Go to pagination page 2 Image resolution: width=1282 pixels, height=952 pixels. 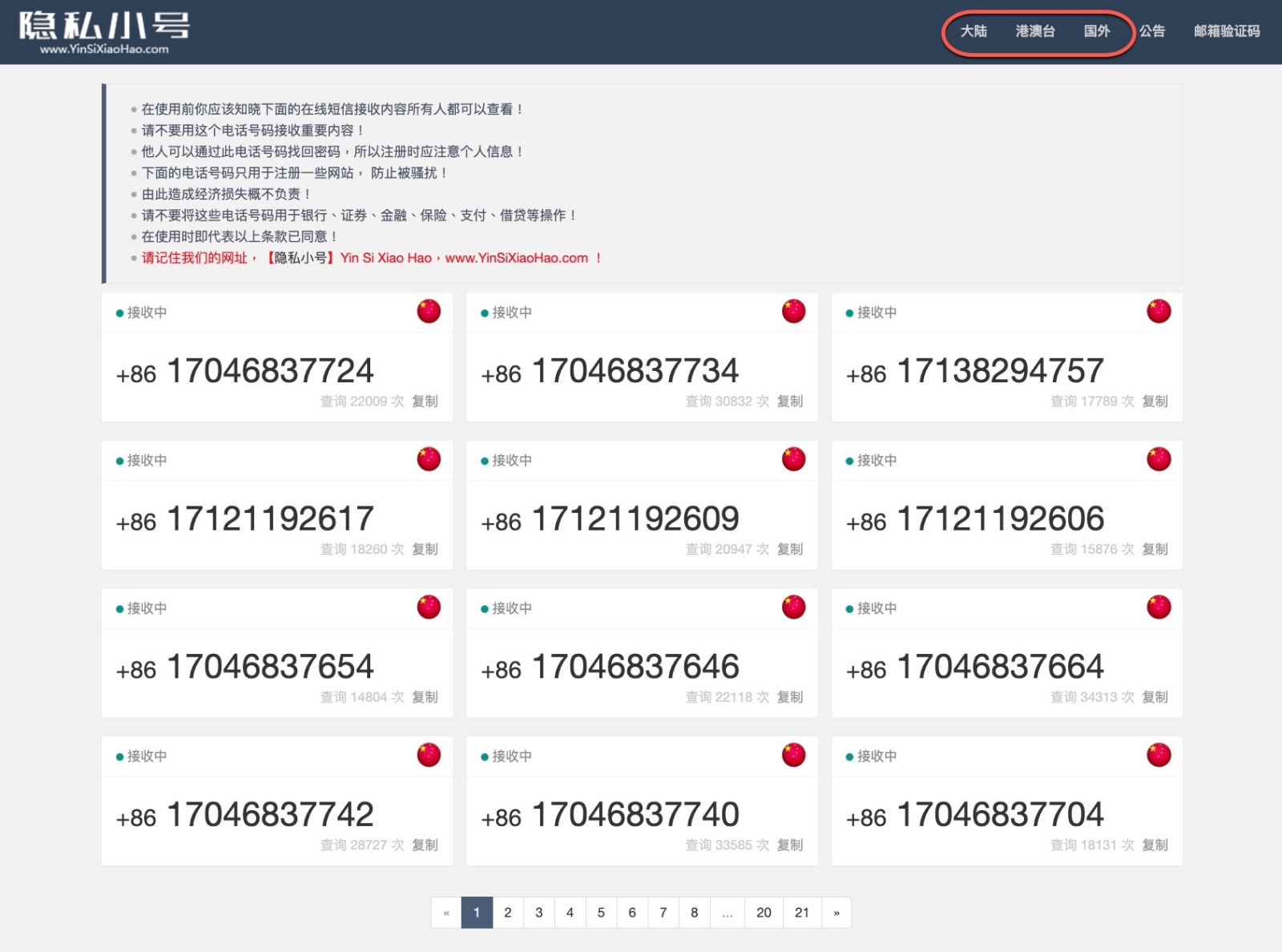click(x=508, y=913)
